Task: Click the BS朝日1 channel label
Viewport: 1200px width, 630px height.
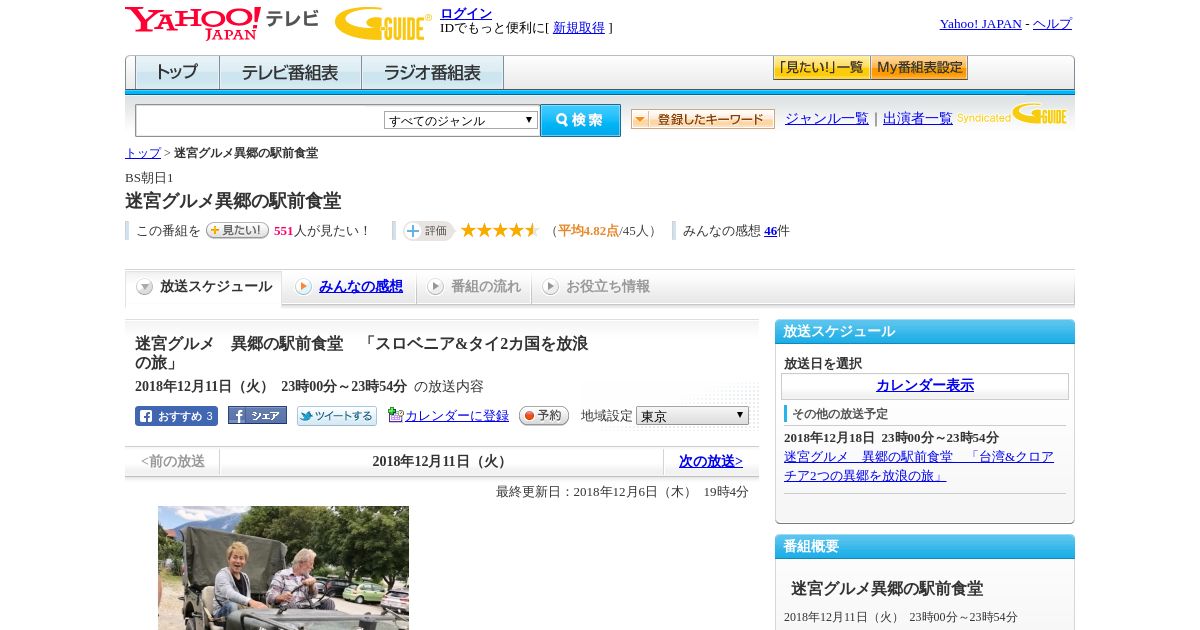Action: (x=149, y=178)
